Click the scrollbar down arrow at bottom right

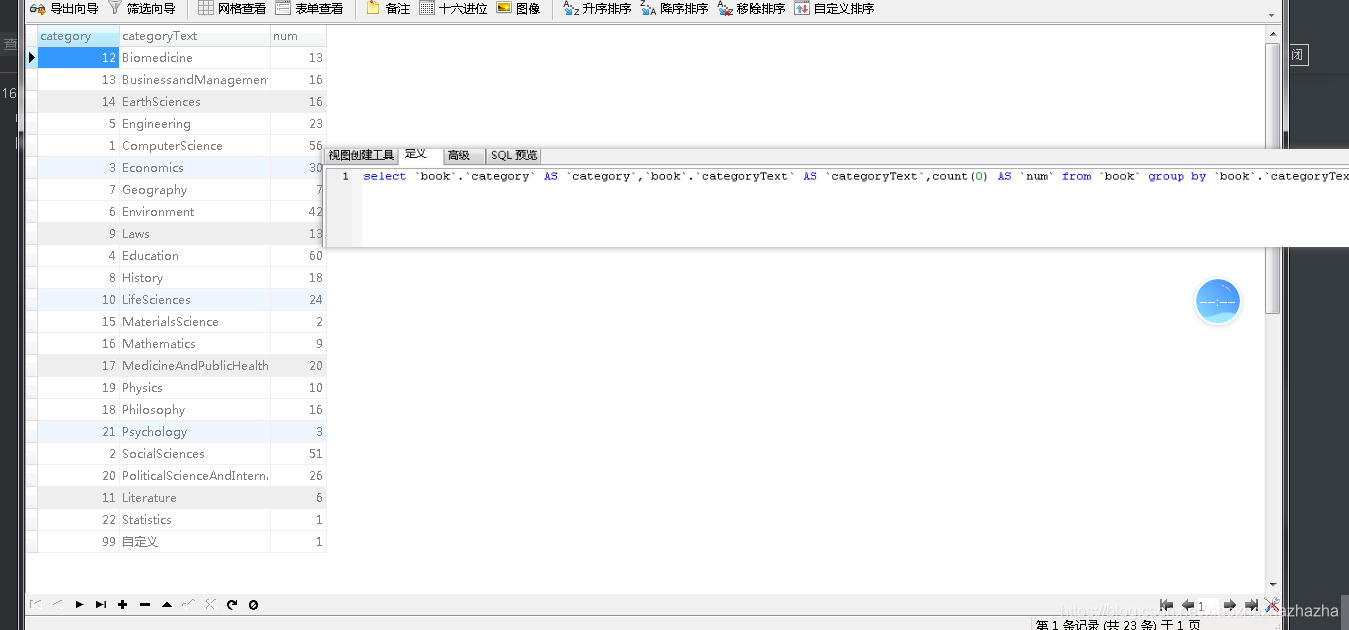click(1272, 585)
